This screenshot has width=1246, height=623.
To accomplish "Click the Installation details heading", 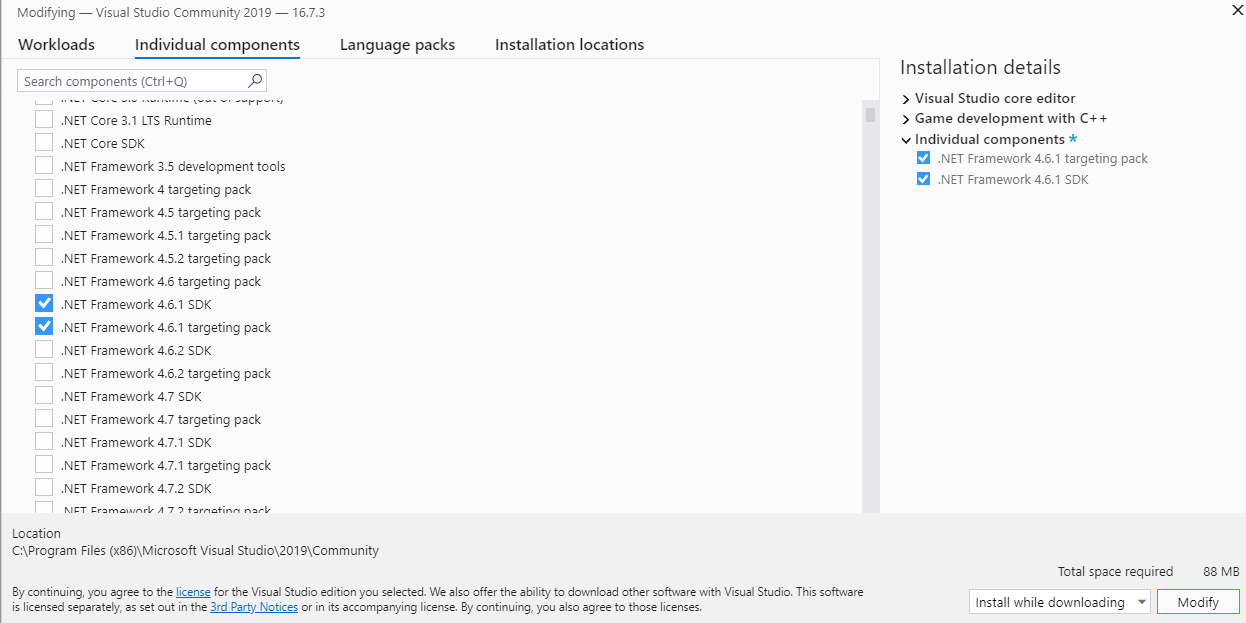I will 980,67.
